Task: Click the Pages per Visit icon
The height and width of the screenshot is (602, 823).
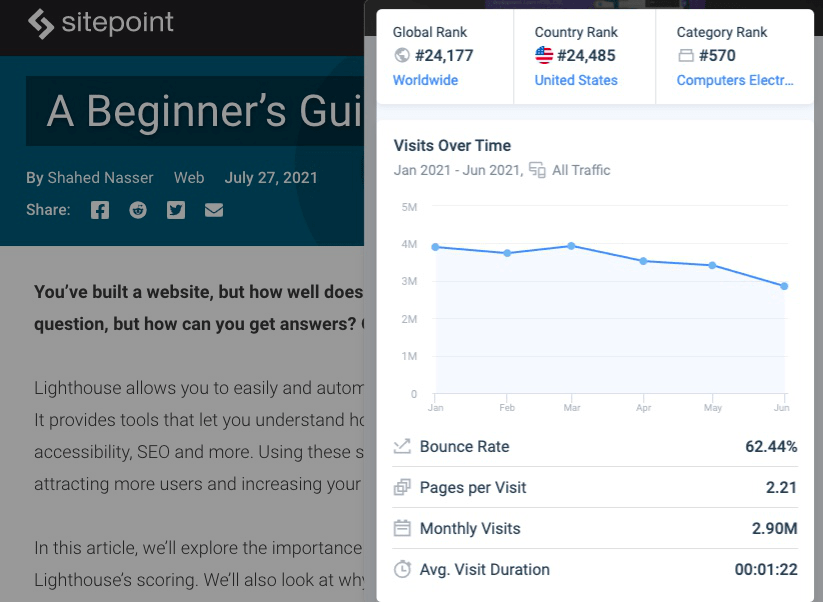Action: (x=402, y=488)
